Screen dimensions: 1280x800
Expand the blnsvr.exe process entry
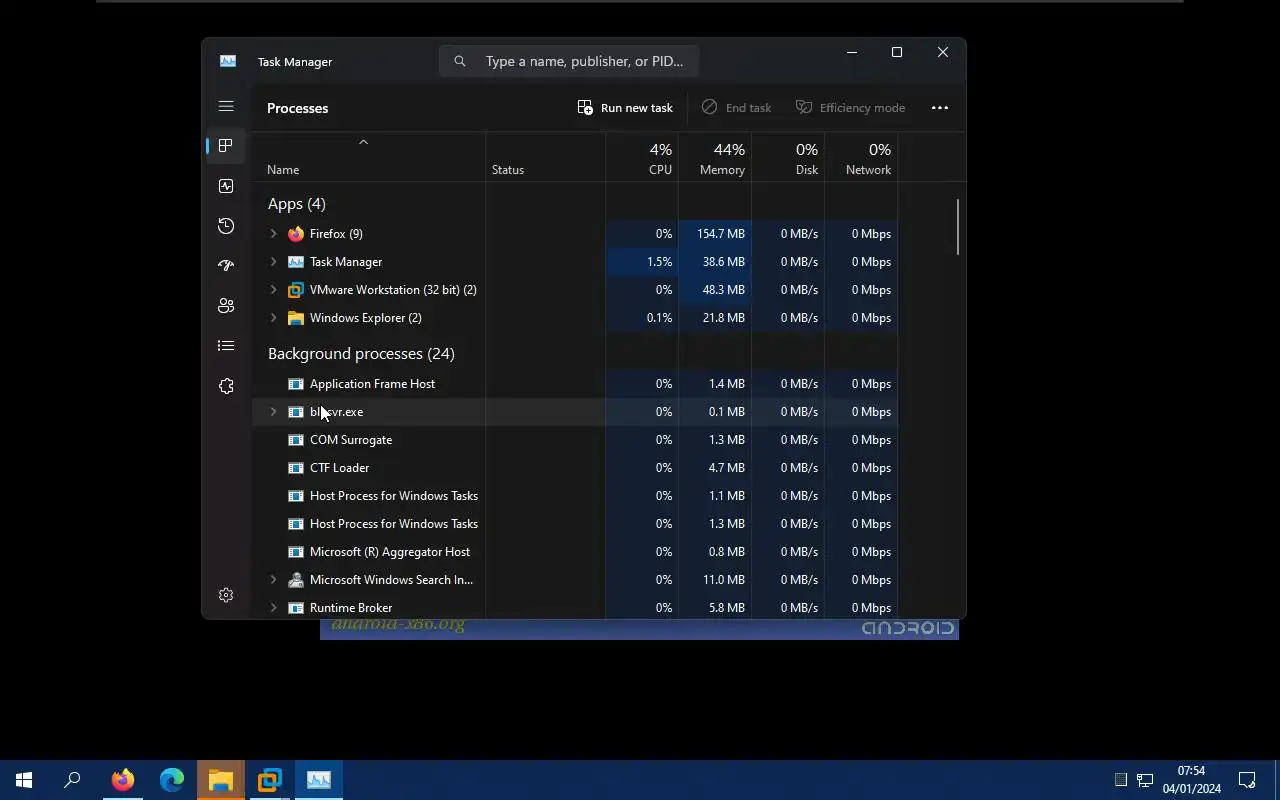pos(273,412)
